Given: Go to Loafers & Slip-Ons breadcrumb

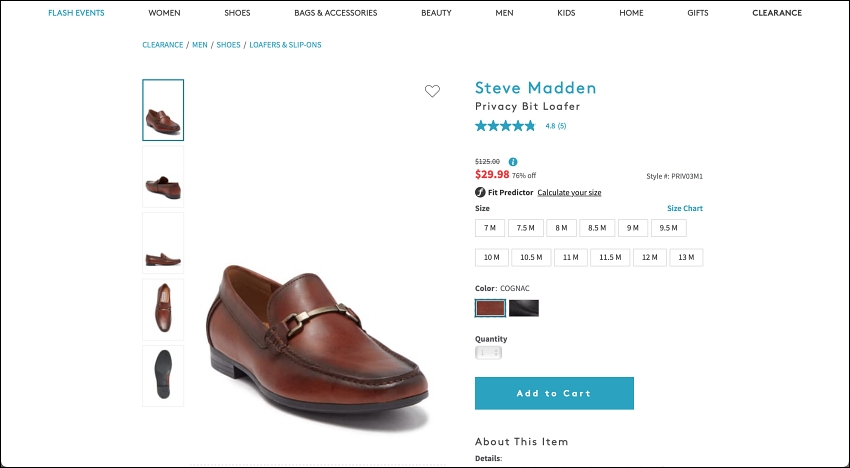Looking at the screenshot, I should coord(285,45).
